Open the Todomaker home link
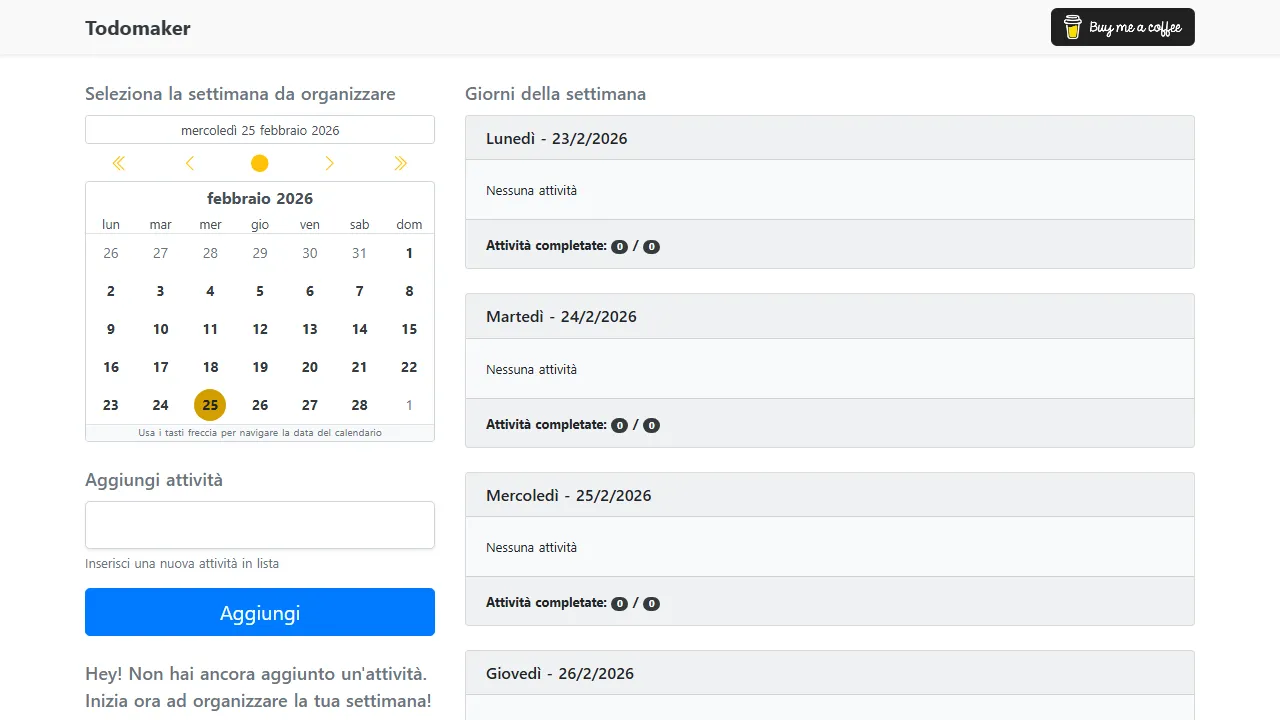The width and height of the screenshot is (1280, 720). [138, 28]
